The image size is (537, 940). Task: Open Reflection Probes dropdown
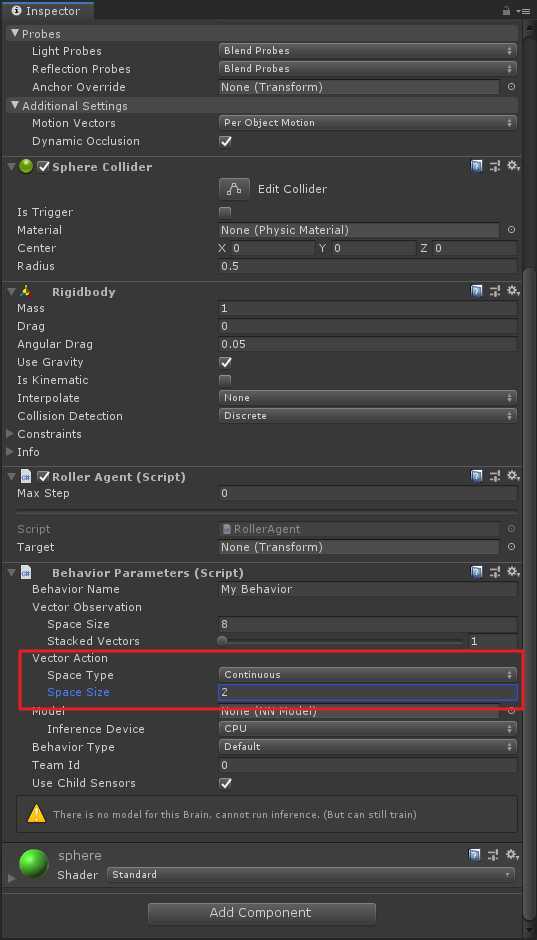point(367,69)
